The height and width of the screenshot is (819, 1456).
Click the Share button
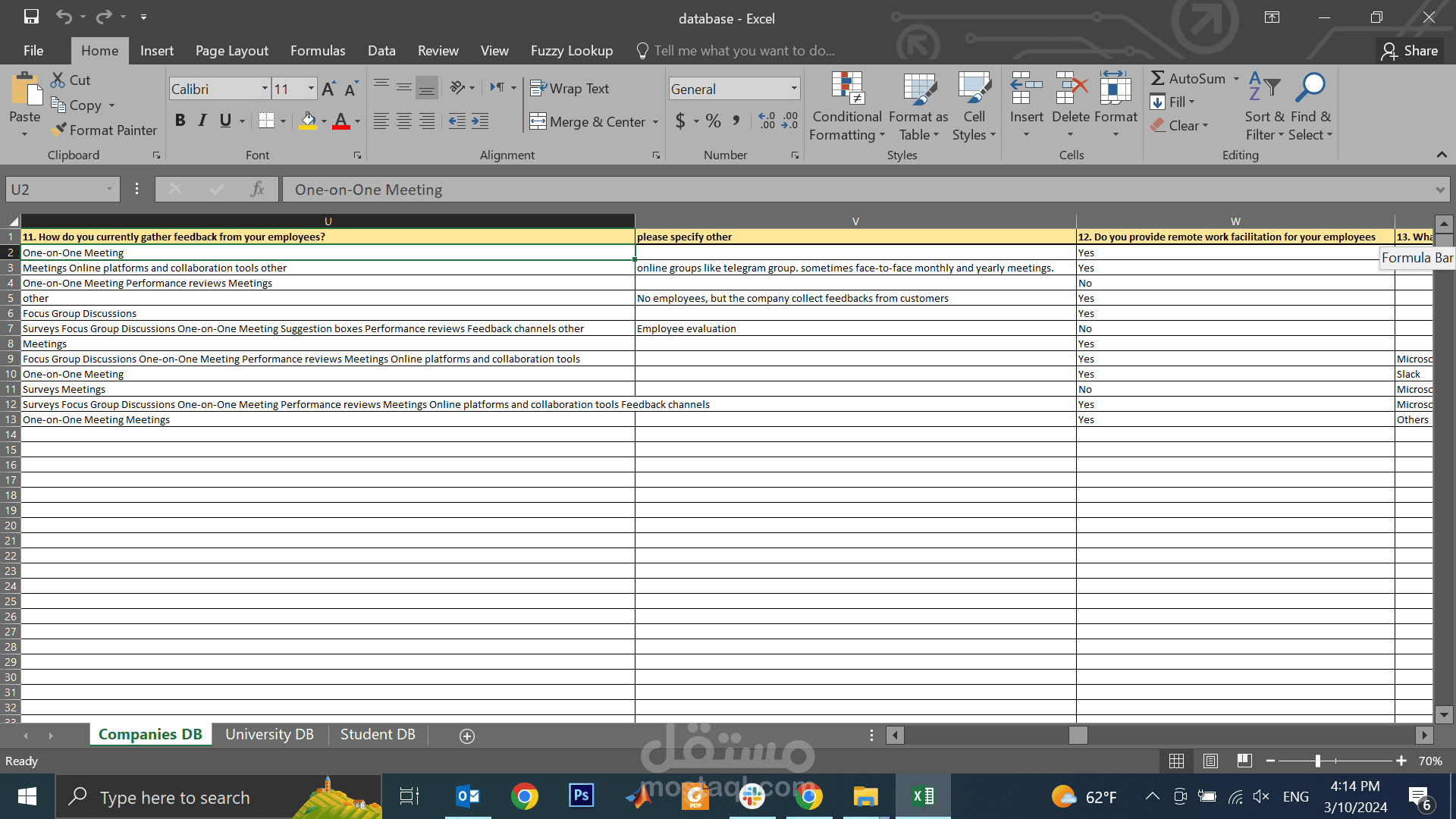(x=1412, y=50)
